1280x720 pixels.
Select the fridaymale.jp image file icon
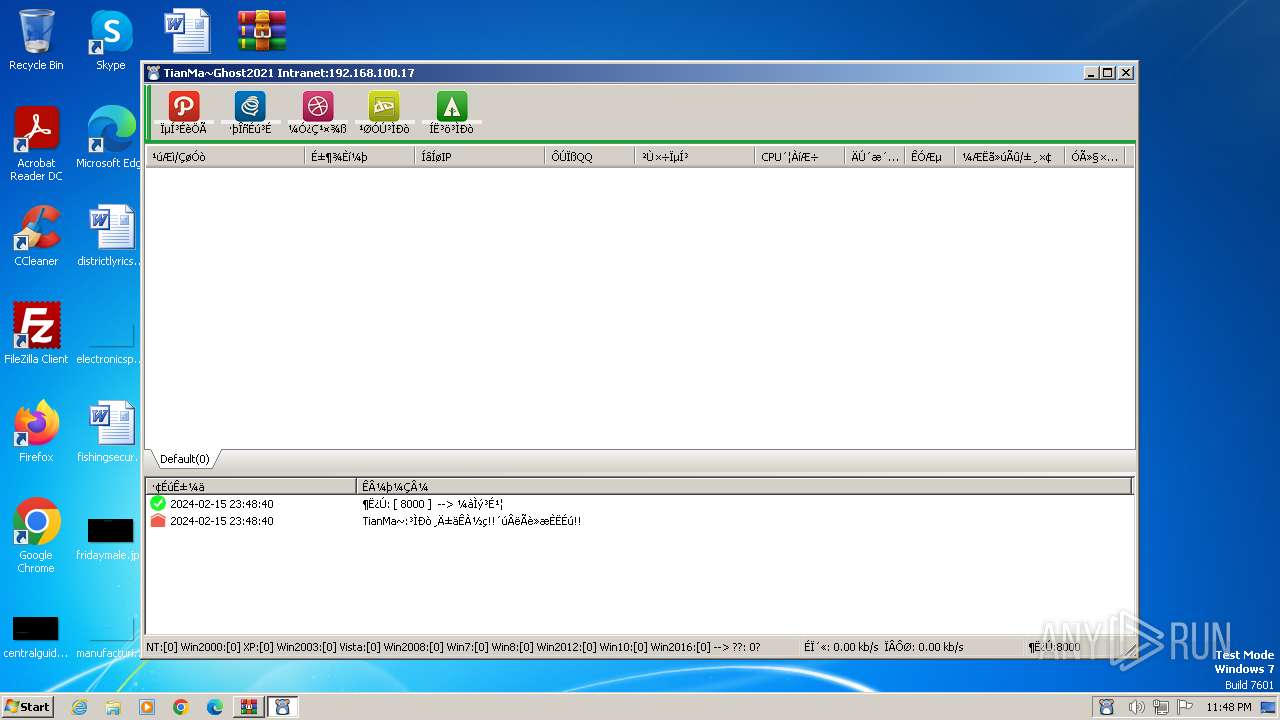[x=110, y=531]
